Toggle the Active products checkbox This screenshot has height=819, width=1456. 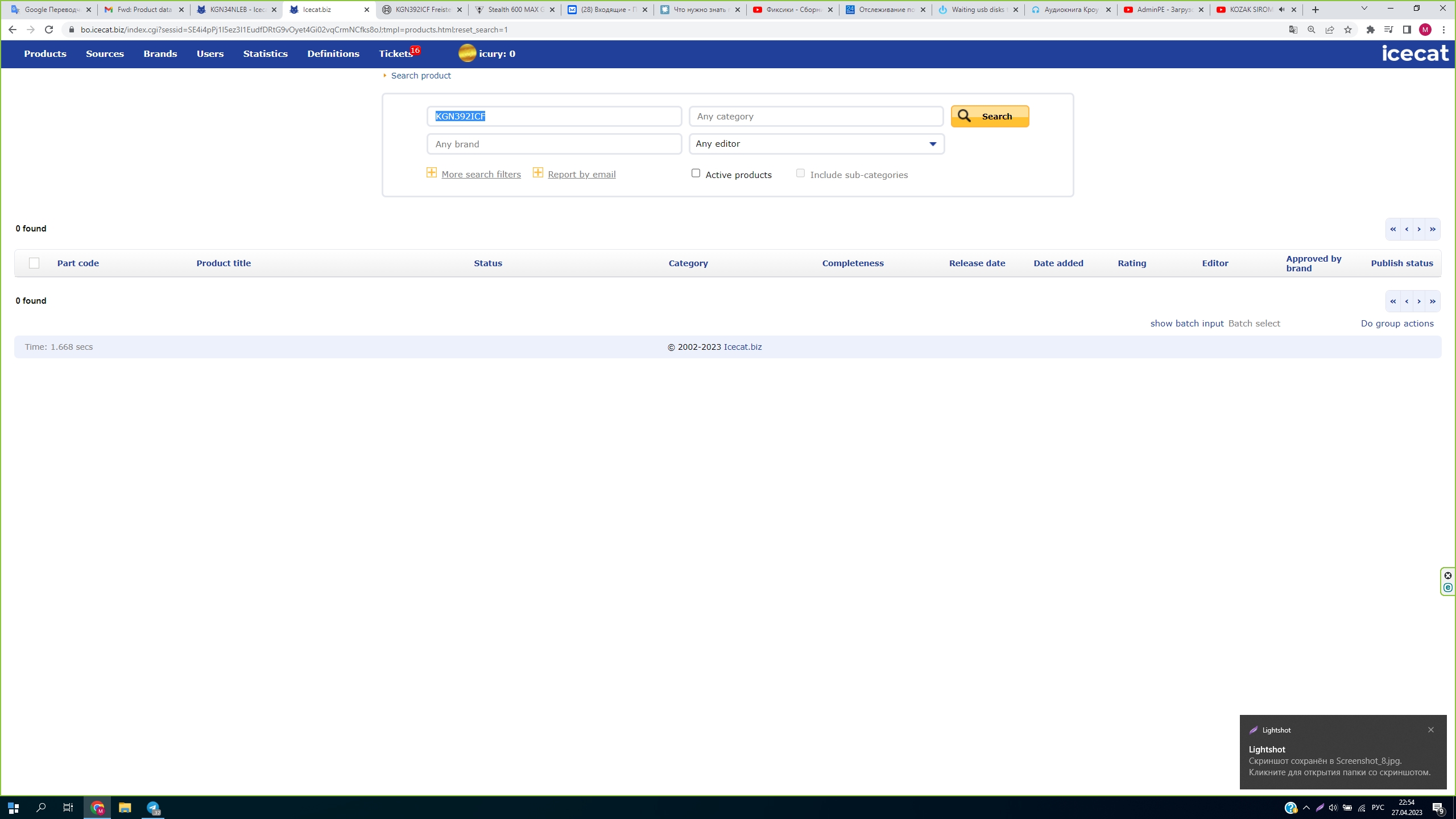pyautogui.click(x=696, y=173)
